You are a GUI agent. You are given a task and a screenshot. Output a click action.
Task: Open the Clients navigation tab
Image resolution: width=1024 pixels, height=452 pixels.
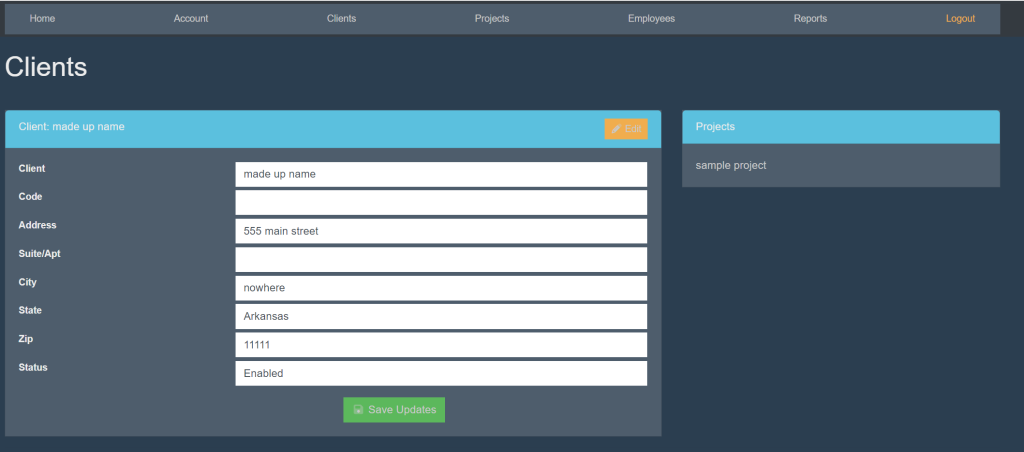[x=341, y=19]
